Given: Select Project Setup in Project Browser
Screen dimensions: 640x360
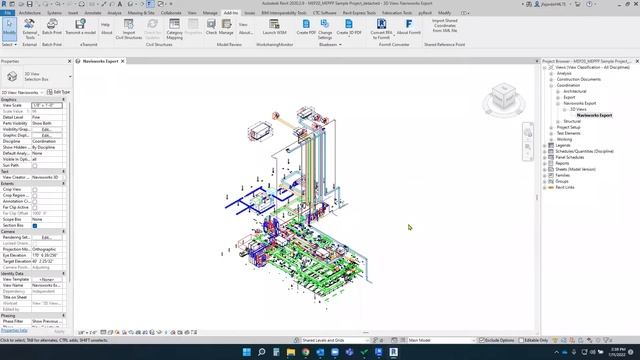Looking at the screenshot, I should [x=568, y=127].
